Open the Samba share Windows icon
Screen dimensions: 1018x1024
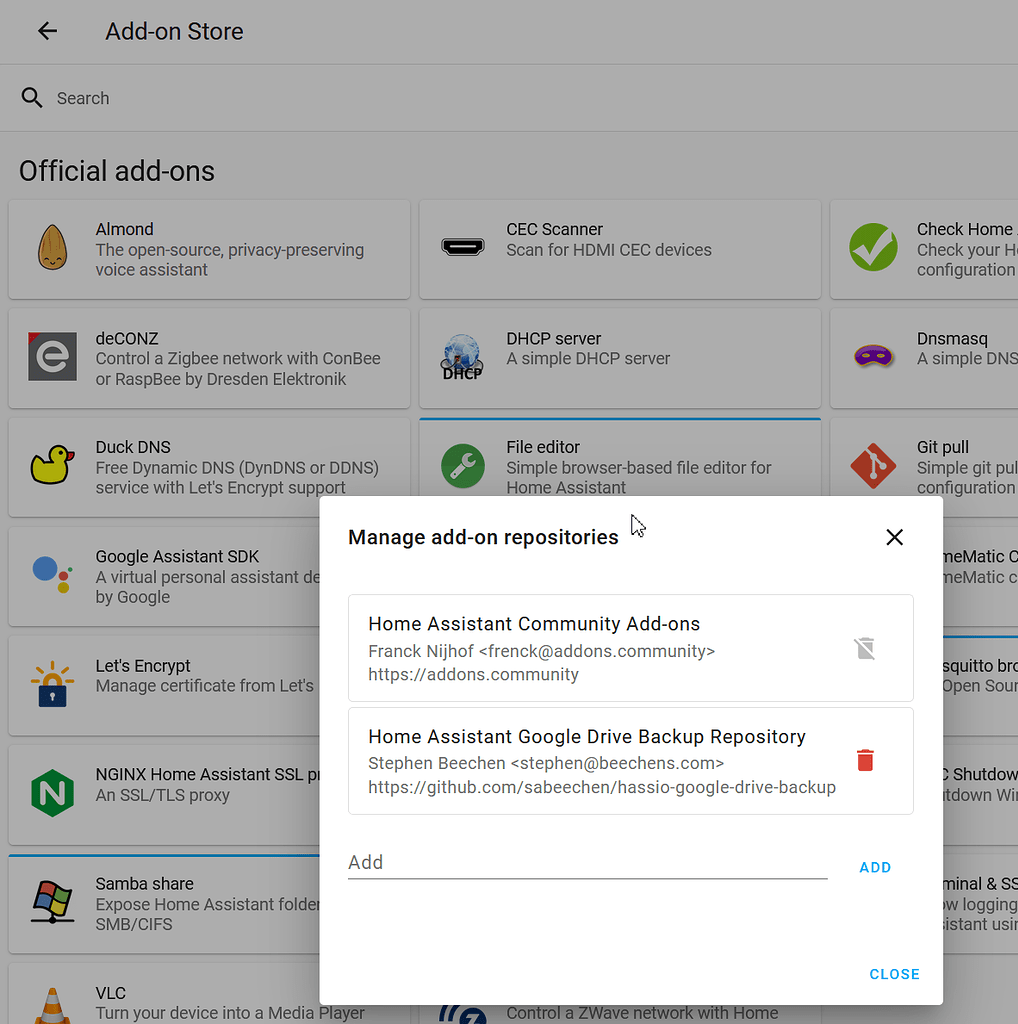pyautogui.click(x=52, y=902)
